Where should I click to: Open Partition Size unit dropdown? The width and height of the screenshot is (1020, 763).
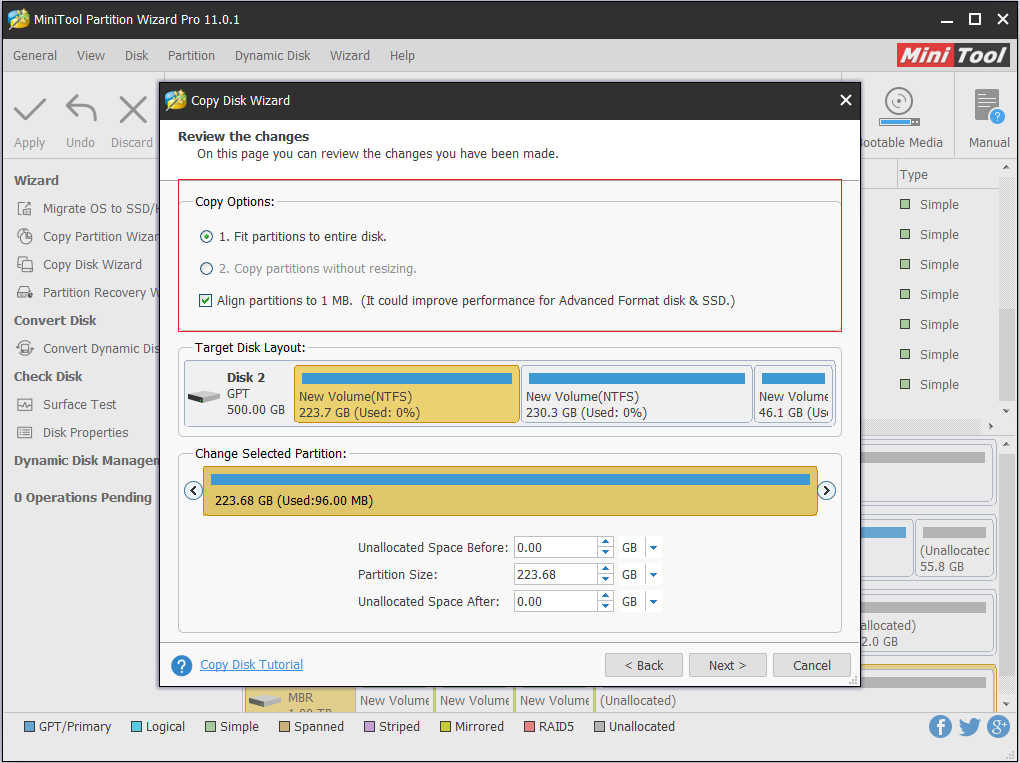click(654, 574)
